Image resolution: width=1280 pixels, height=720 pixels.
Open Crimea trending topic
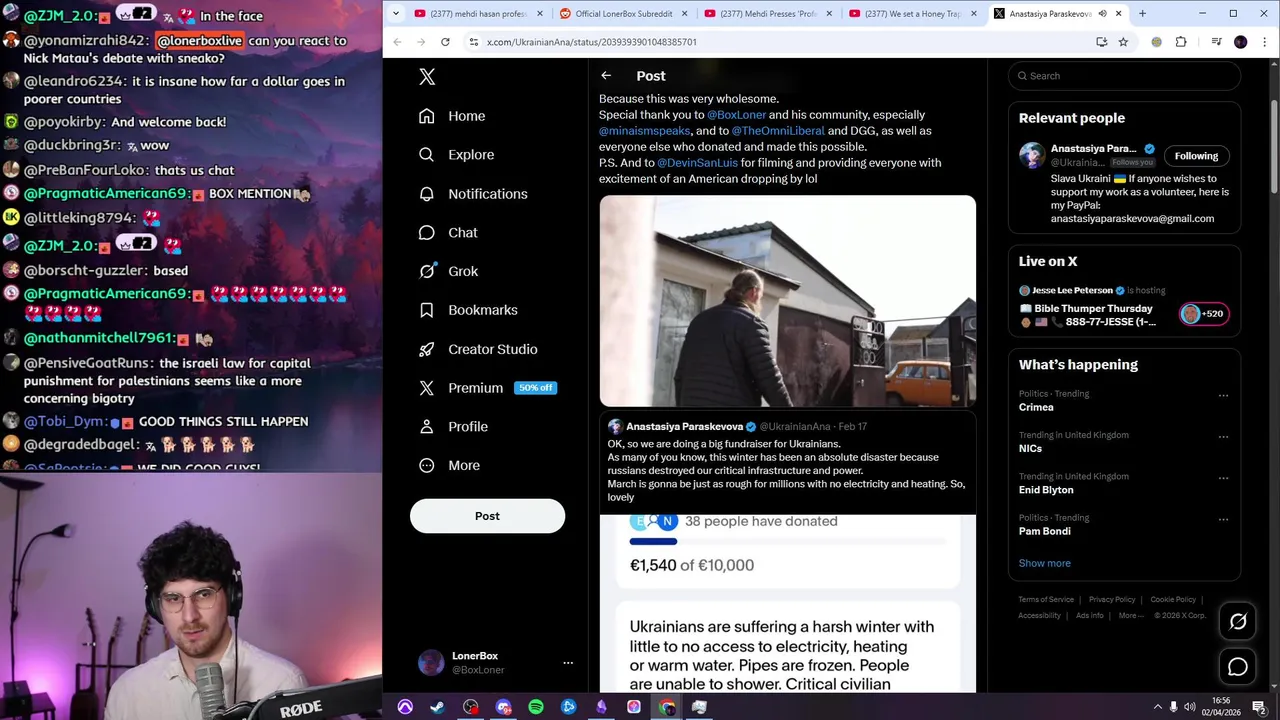click(x=1036, y=408)
